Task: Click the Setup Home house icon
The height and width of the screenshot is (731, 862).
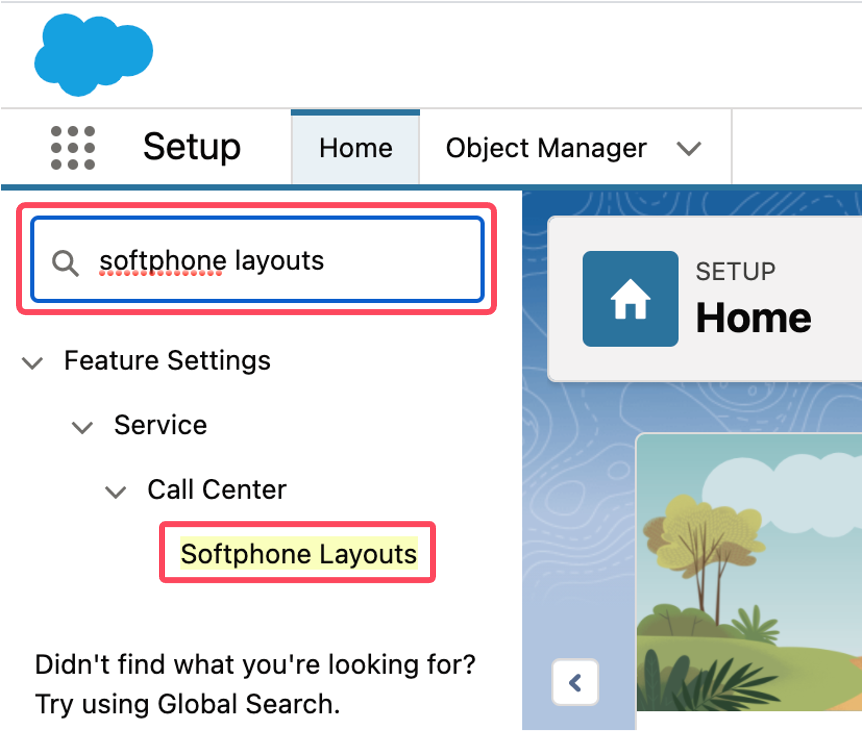Action: tap(630, 298)
